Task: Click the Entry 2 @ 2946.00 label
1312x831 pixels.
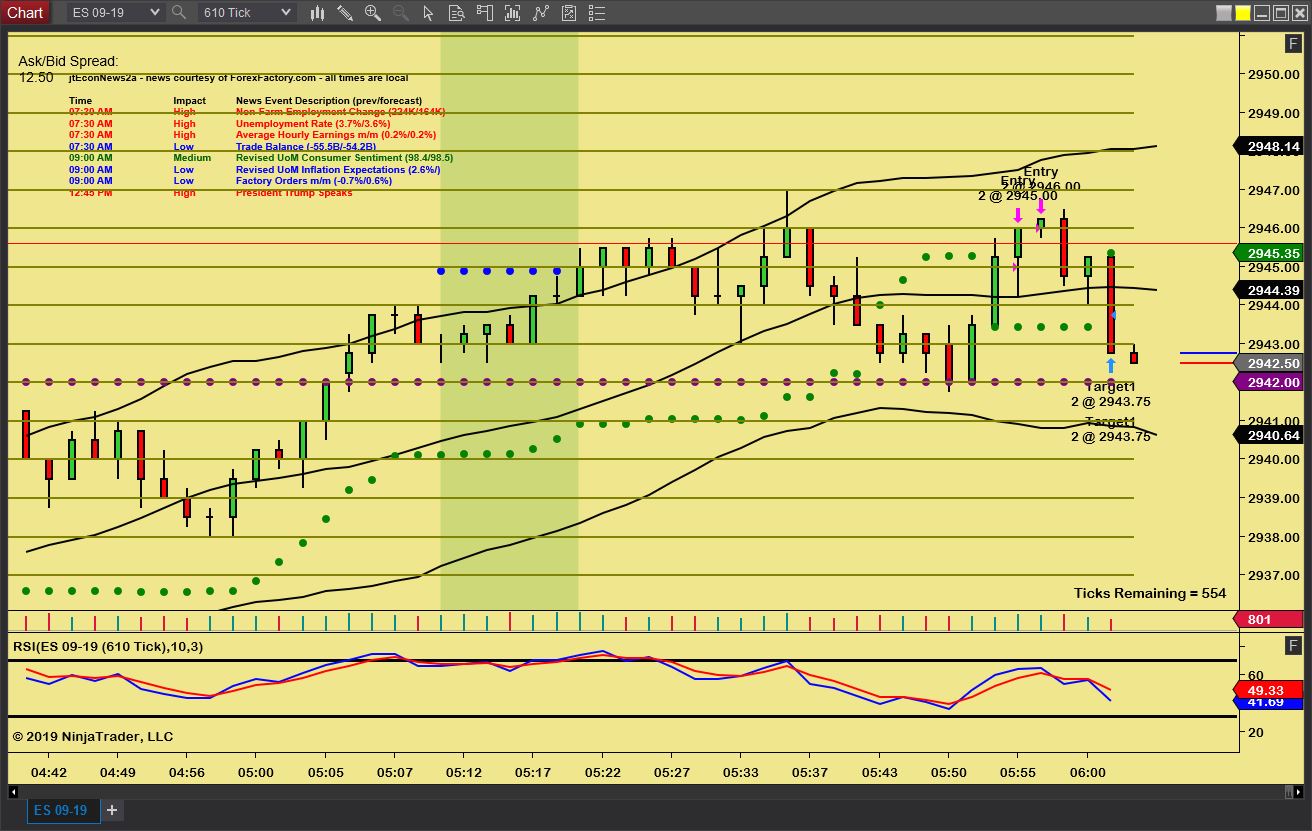Action: [1040, 179]
